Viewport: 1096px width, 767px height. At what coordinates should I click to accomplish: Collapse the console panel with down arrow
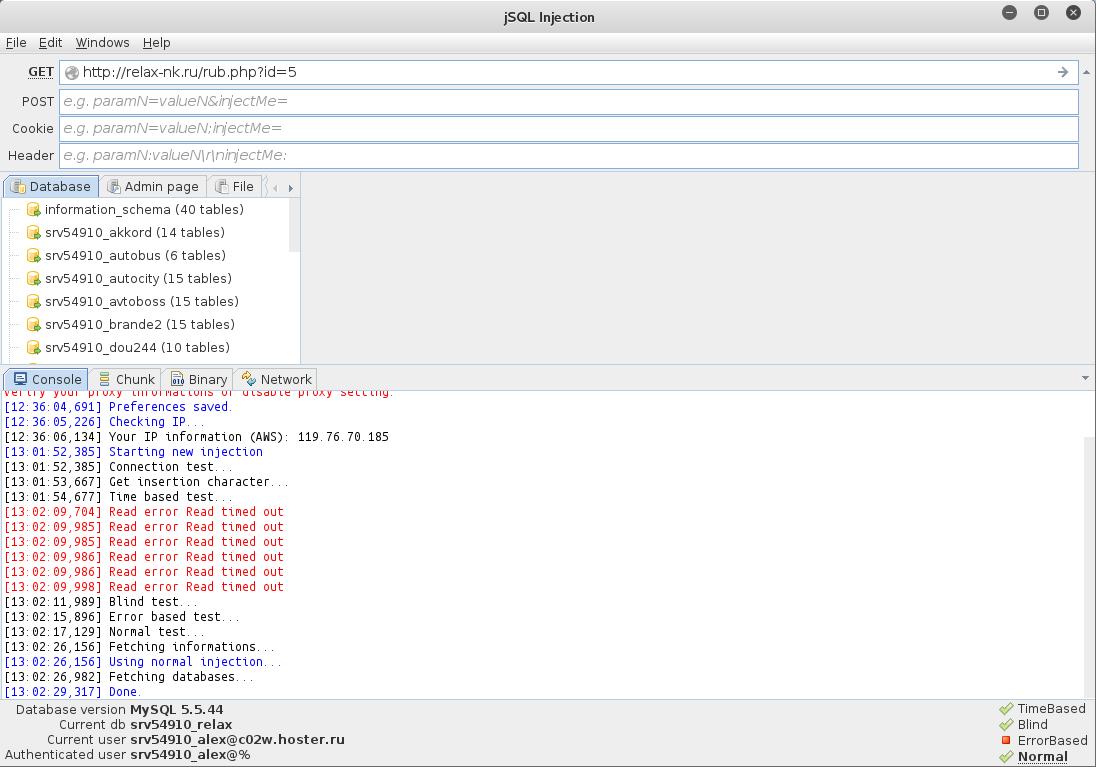(x=1085, y=379)
